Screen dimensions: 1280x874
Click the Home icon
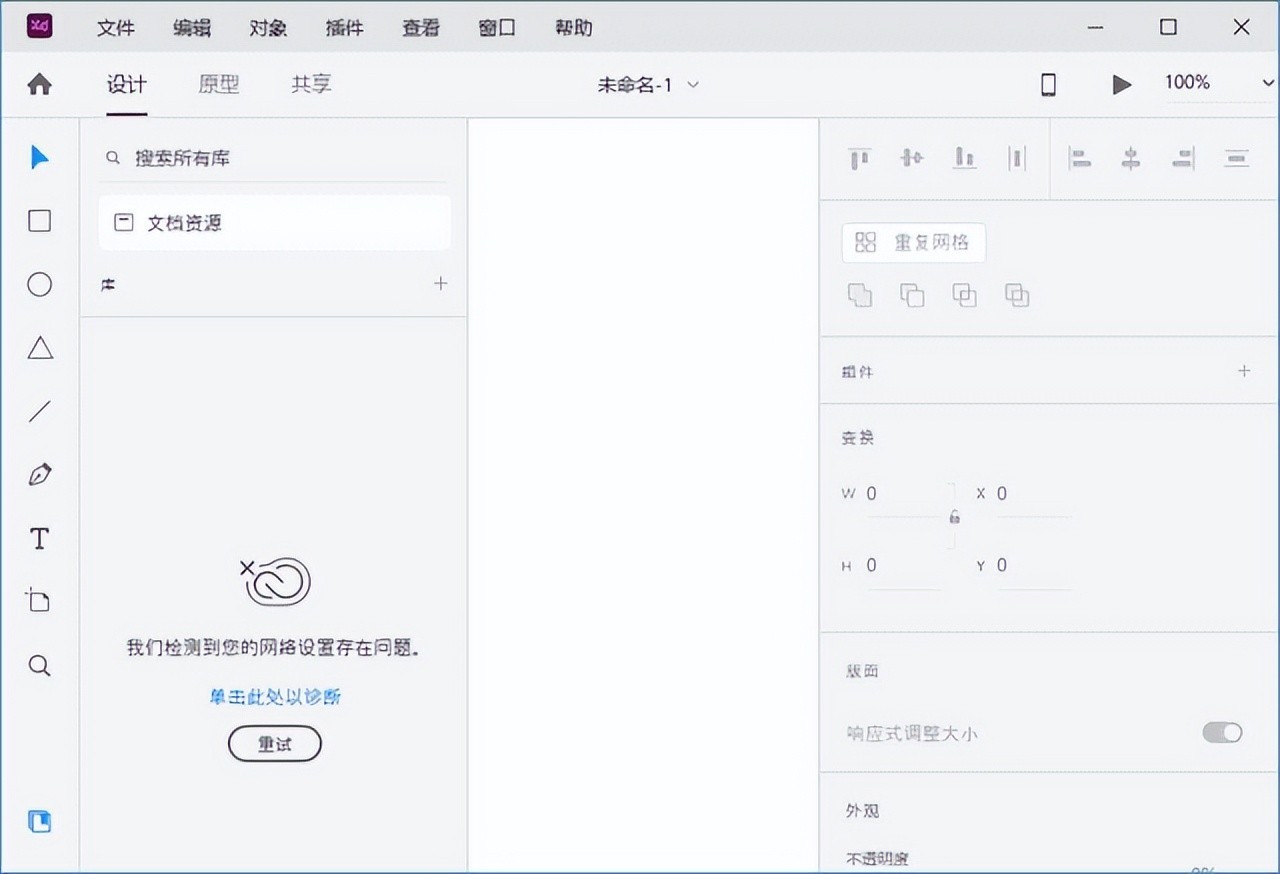(x=39, y=85)
